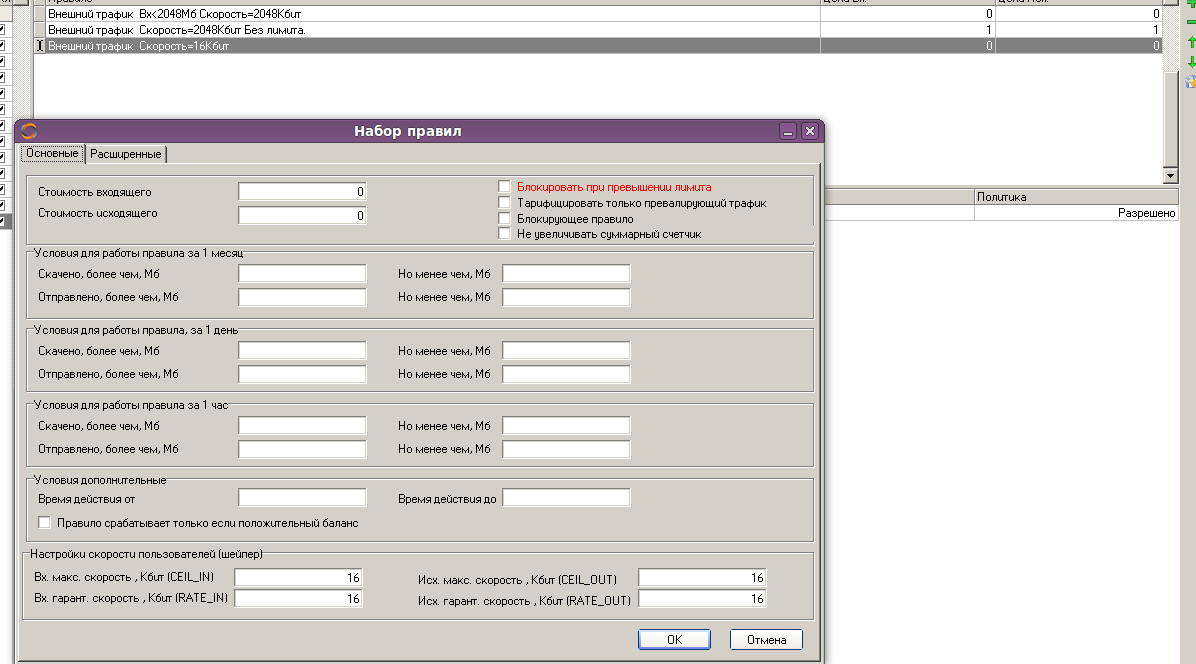Toggle the Блокирующее правило checkbox

[505, 218]
